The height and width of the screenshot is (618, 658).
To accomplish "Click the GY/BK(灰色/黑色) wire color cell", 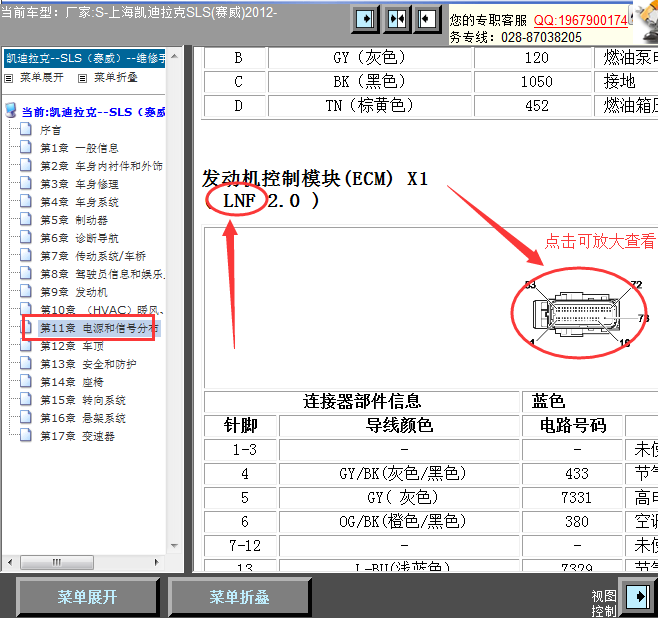I will [x=399, y=474].
